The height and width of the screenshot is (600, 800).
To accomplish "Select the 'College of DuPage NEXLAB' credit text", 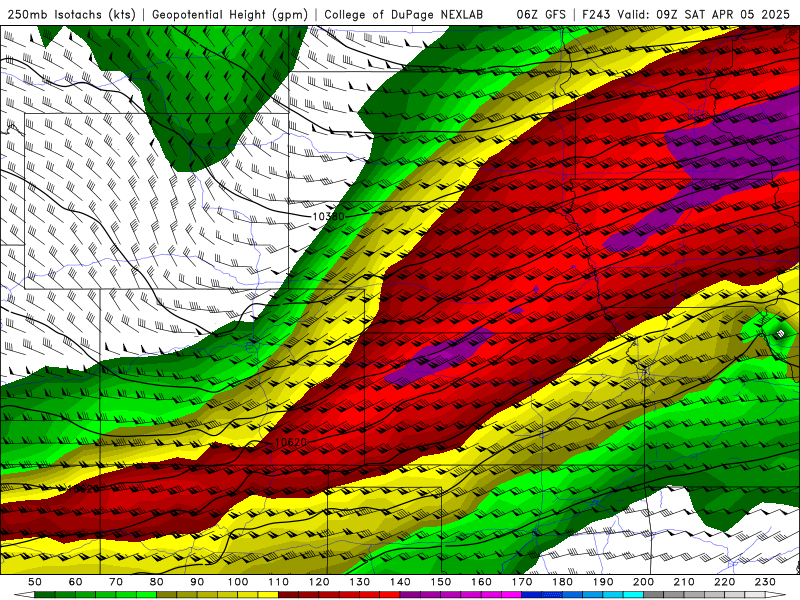I will click(404, 15).
